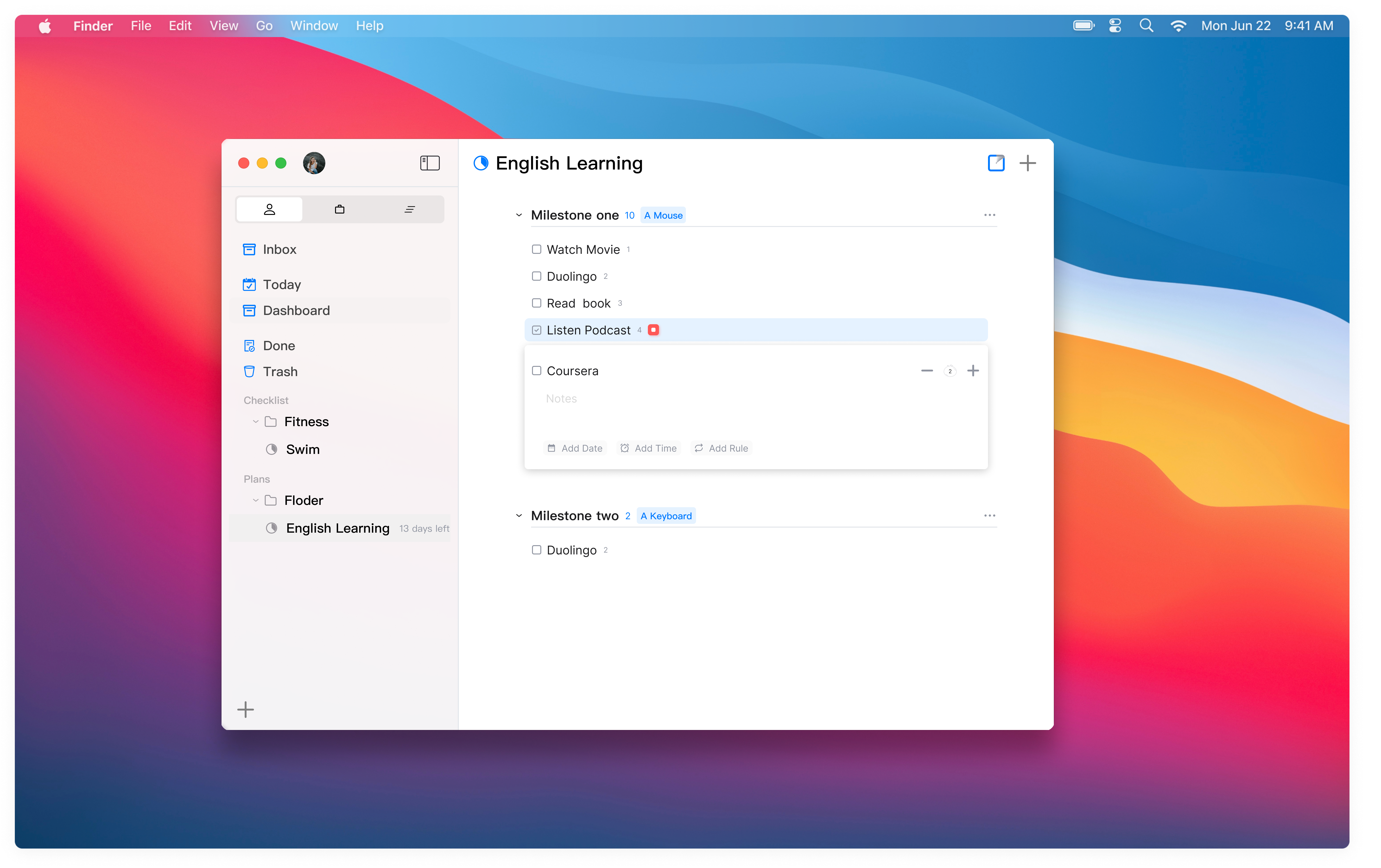Click the plus icon beside compose
The image size is (1381, 868).
click(x=1028, y=164)
